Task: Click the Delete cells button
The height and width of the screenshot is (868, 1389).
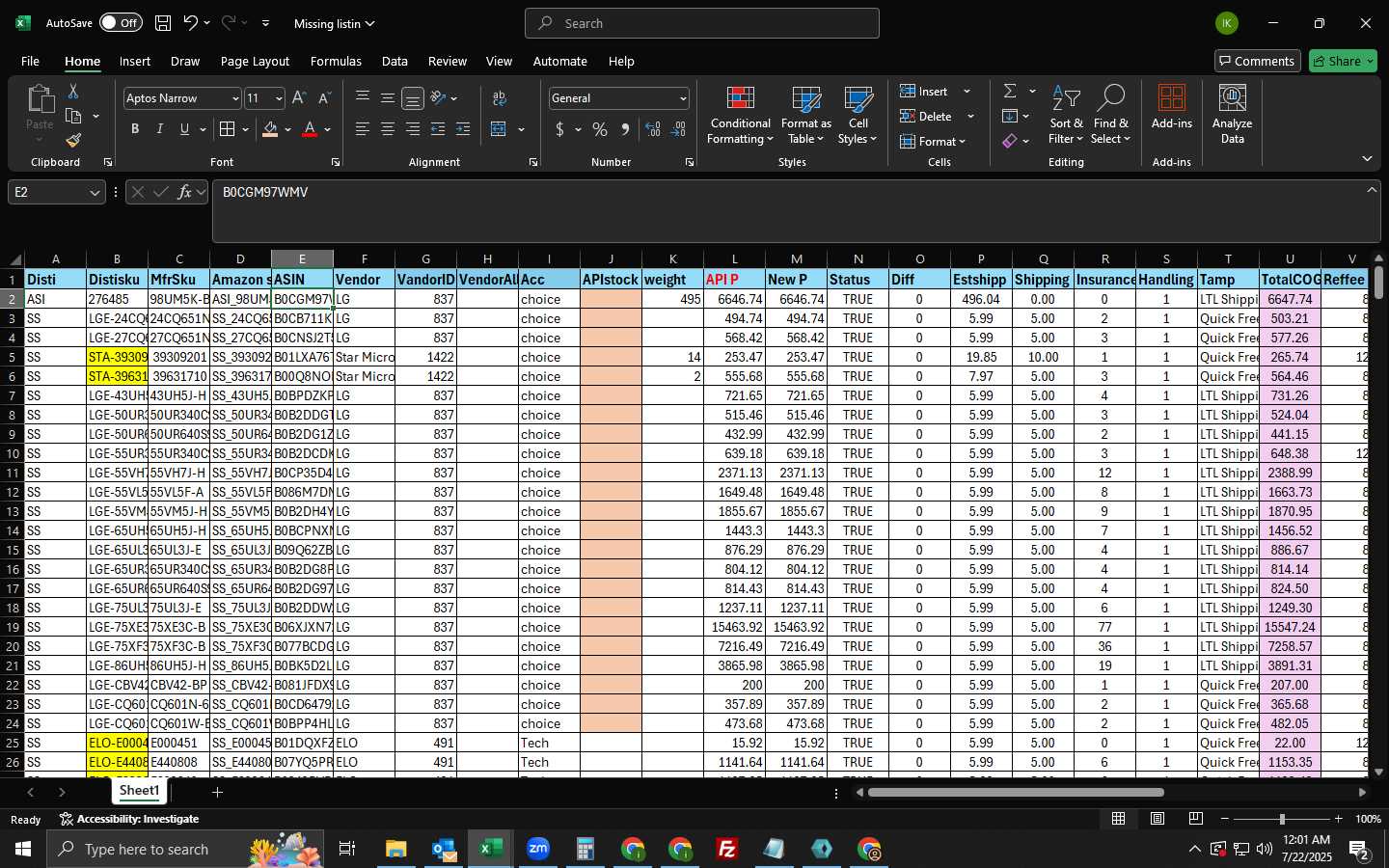Action: click(x=926, y=116)
